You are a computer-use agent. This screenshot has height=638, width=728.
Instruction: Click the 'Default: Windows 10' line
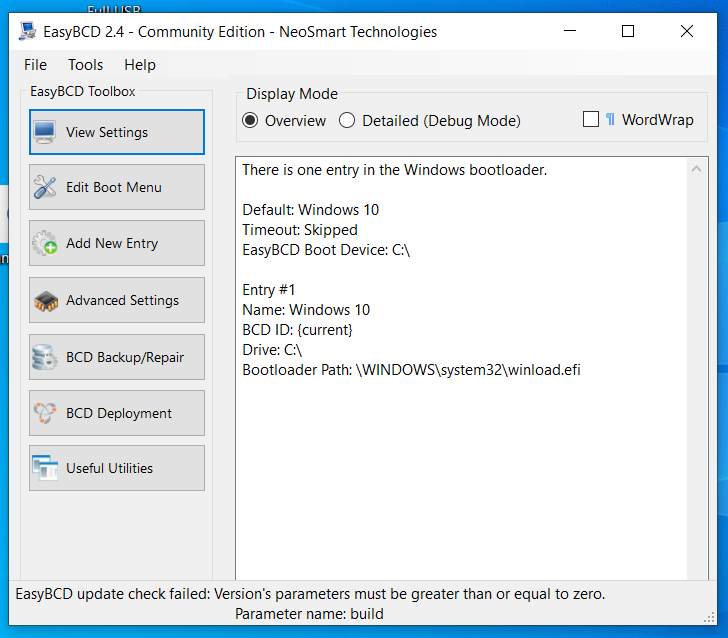click(311, 210)
